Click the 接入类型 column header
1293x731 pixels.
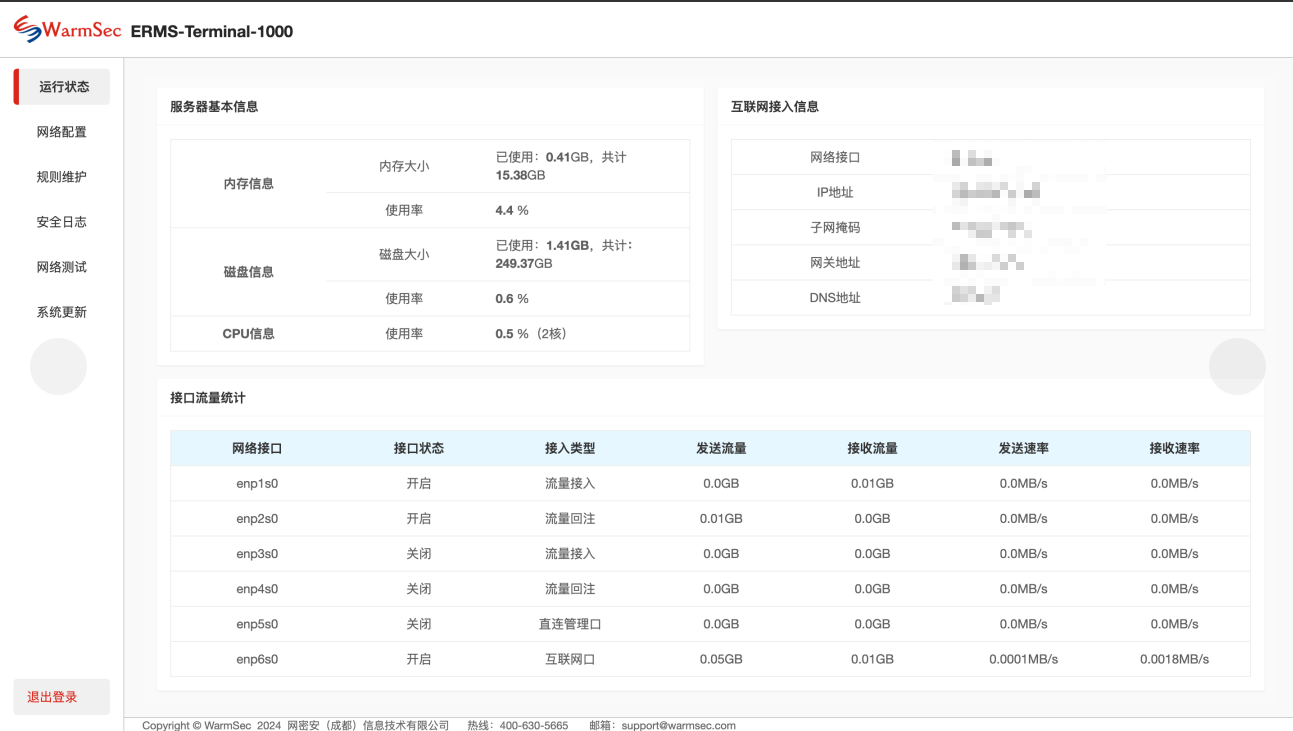click(570, 449)
